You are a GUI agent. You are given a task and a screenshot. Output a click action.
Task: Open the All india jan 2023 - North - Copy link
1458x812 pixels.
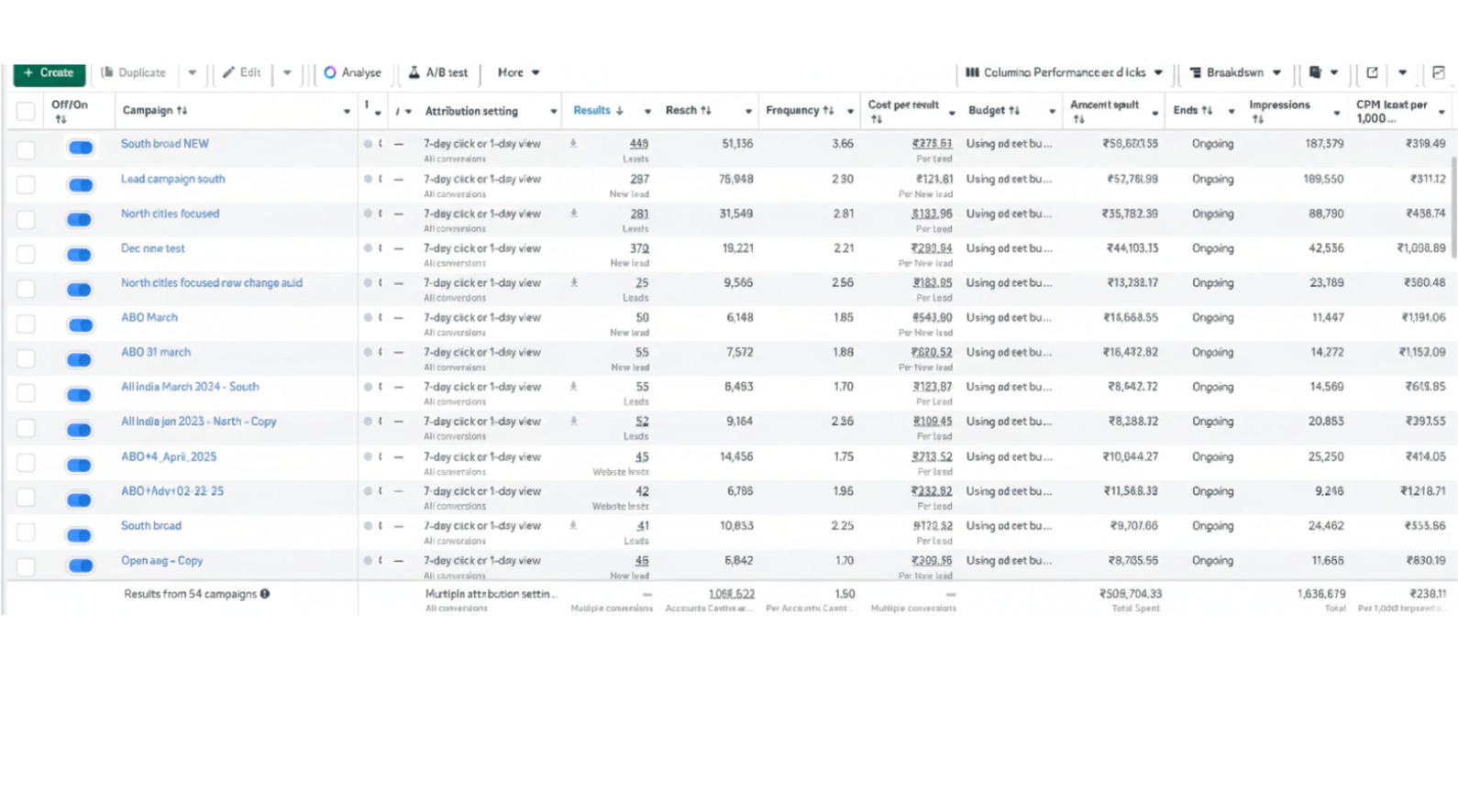pyautogui.click(x=198, y=422)
